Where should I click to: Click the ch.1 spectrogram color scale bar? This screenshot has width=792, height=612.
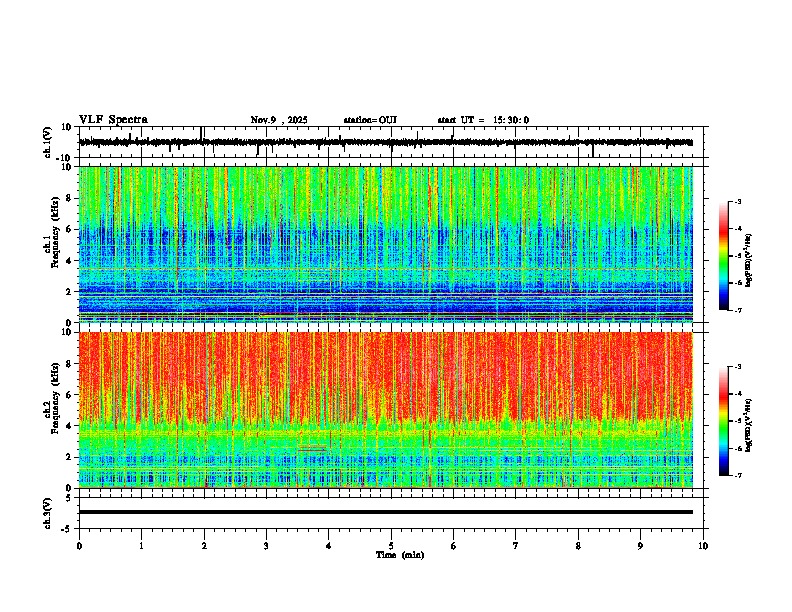723,256
